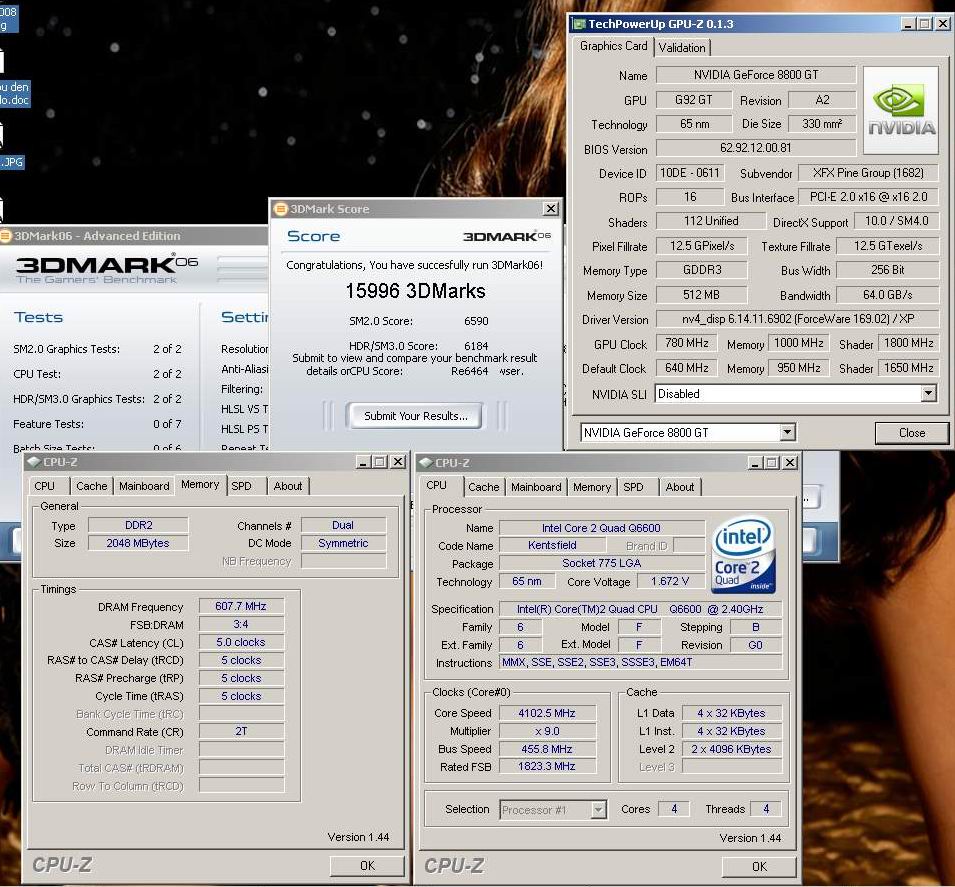Image resolution: width=955 pixels, height=887 pixels.
Task: Close the Processor CPU-Z window
Action: click(x=790, y=463)
